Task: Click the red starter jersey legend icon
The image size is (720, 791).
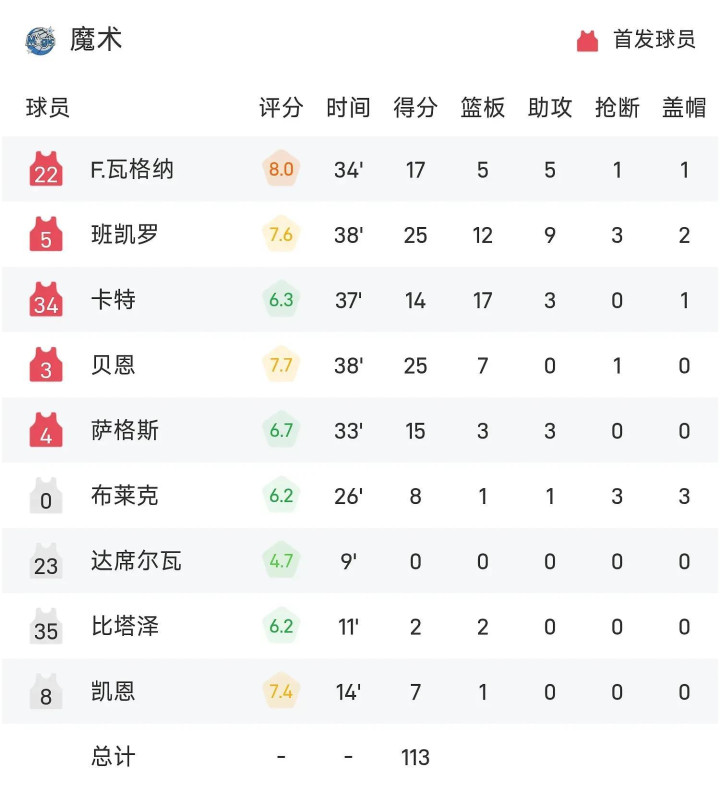Action: tap(587, 40)
